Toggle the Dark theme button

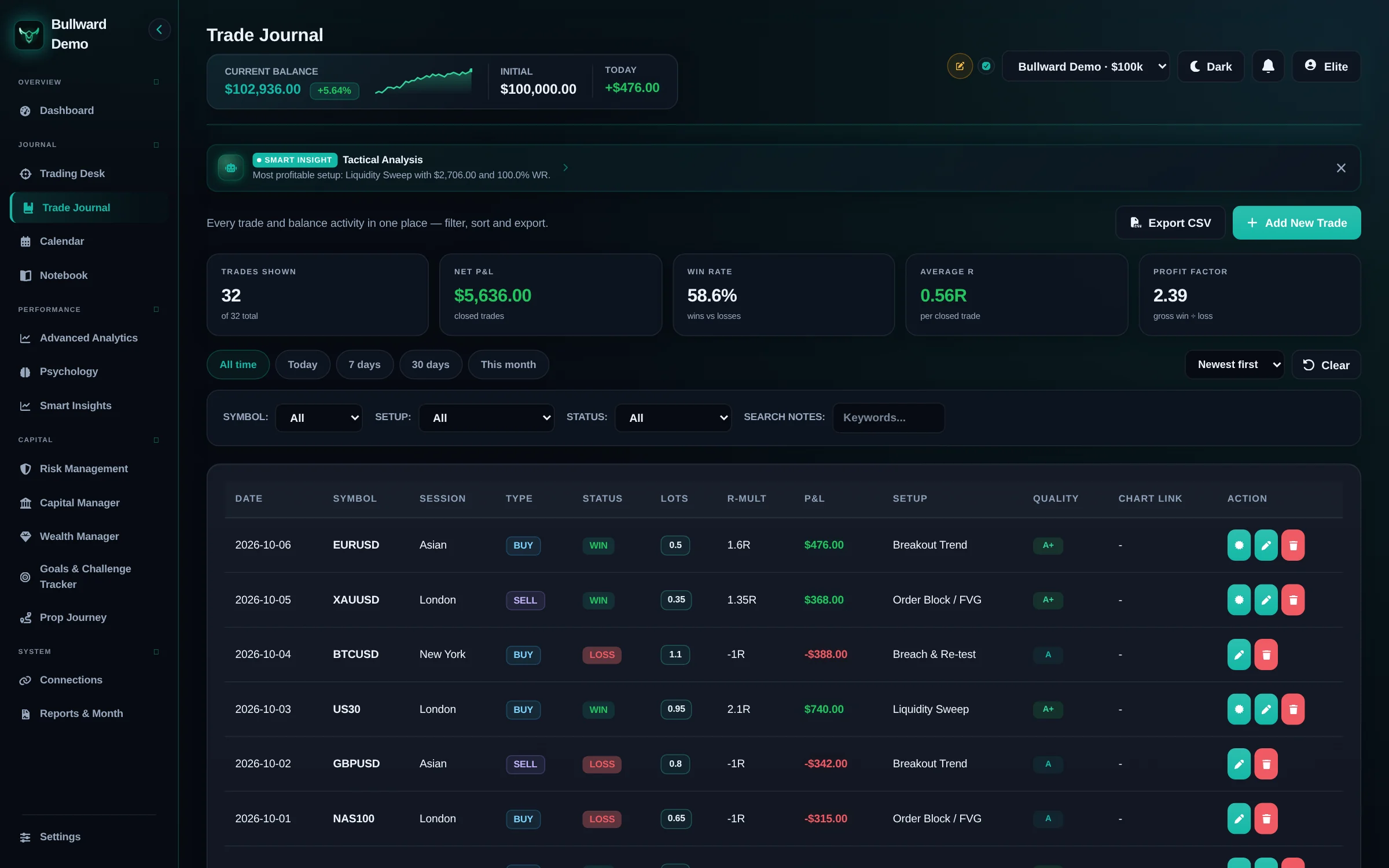pos(1211,67)
